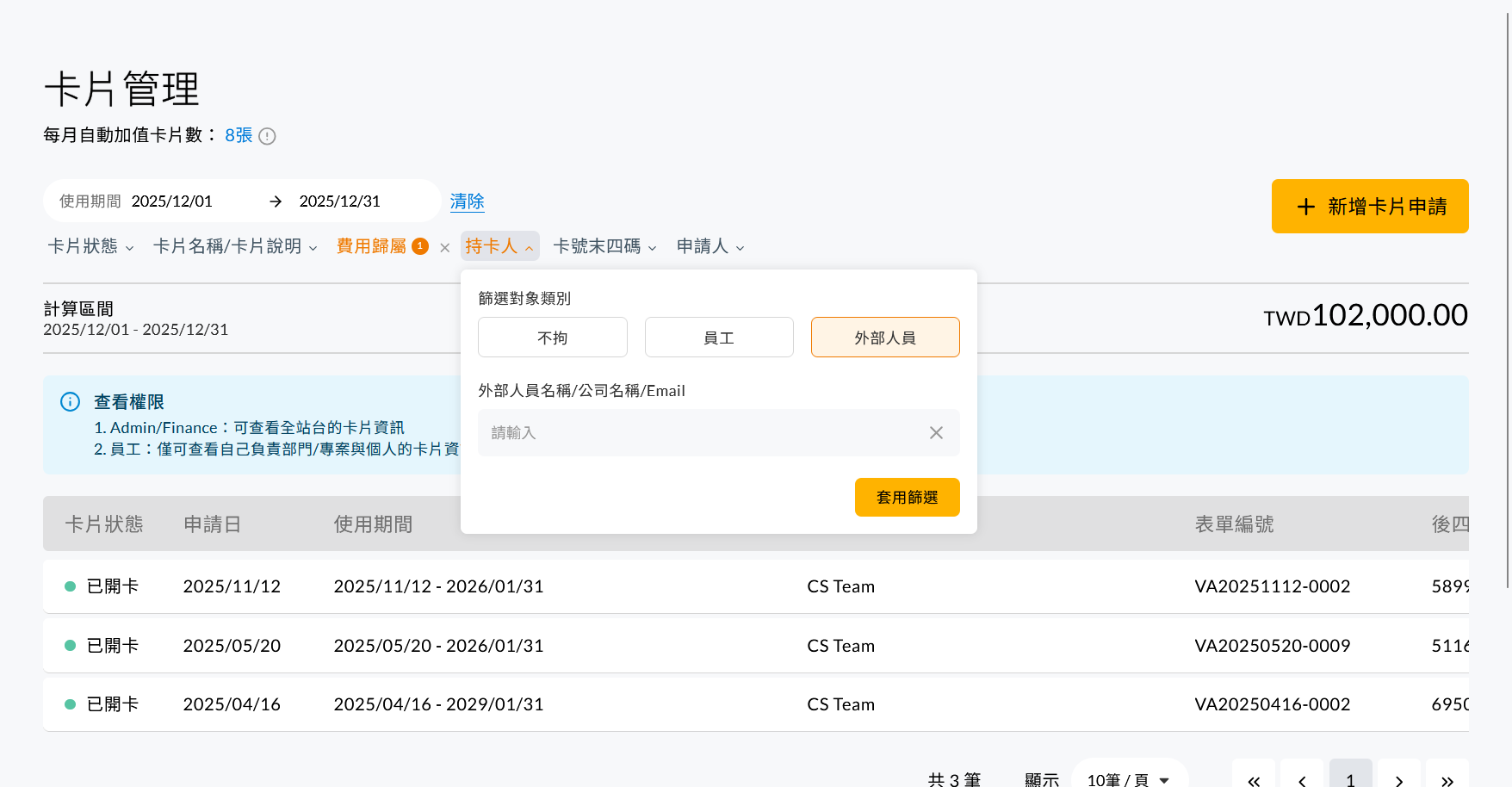Click the 清除 link to clear dates
1512x787 pixels.
click(x=468, y=201)
